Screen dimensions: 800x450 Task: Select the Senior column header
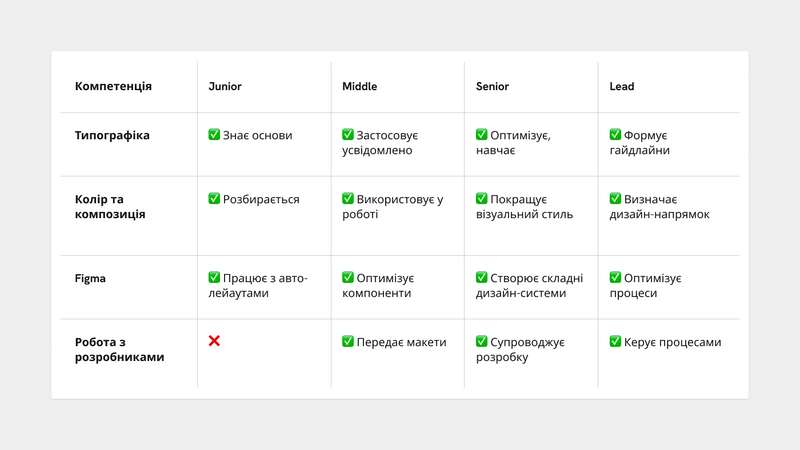click(x=492, y=86)
